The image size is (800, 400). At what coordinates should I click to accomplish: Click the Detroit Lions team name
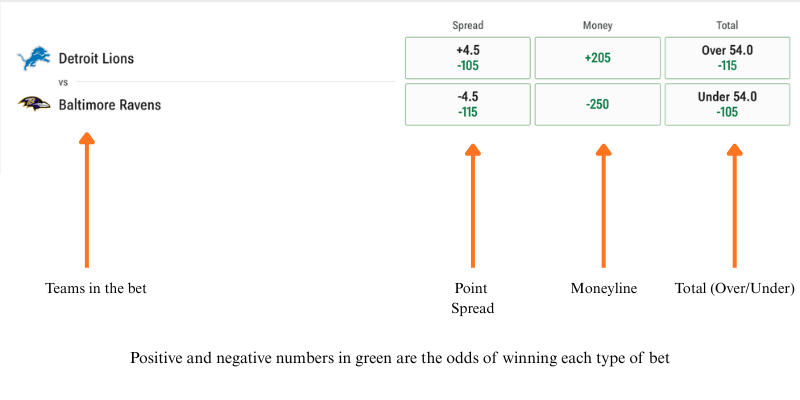click(x=96, y=58)
